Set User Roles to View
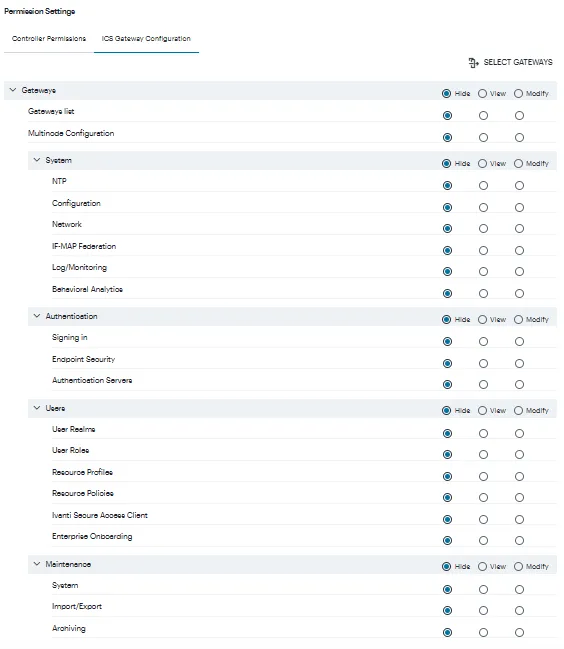This screenshot has height=649, width=564. pyautogui.click(x=483, y=454)
